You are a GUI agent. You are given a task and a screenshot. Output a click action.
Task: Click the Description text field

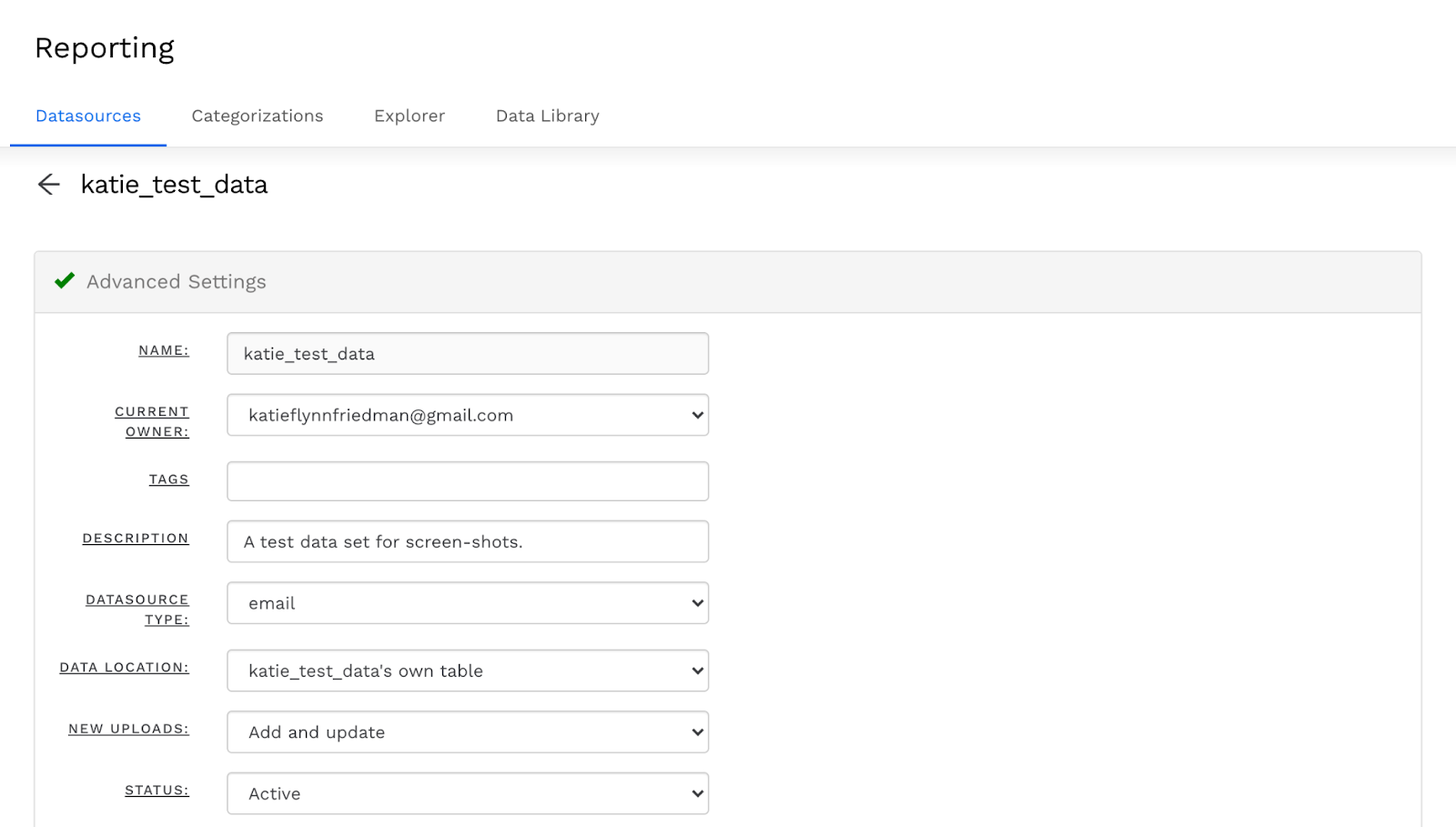point(467,542)
